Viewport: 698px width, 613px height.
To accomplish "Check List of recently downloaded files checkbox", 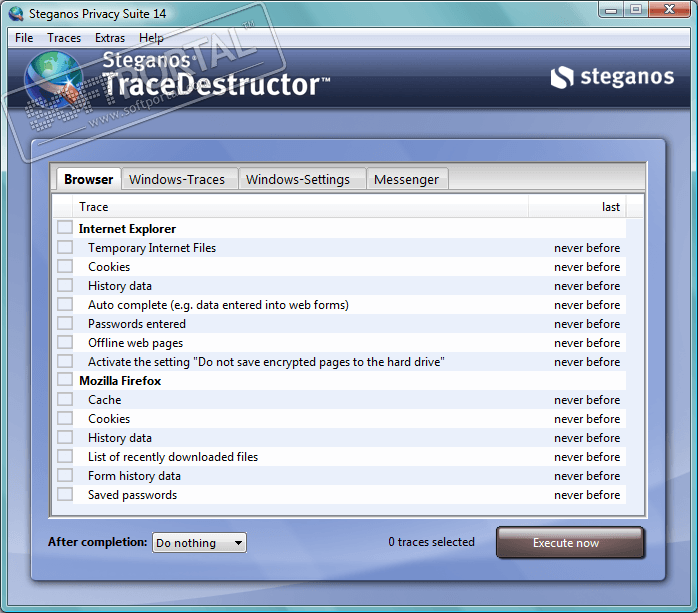I will (65, 456).
